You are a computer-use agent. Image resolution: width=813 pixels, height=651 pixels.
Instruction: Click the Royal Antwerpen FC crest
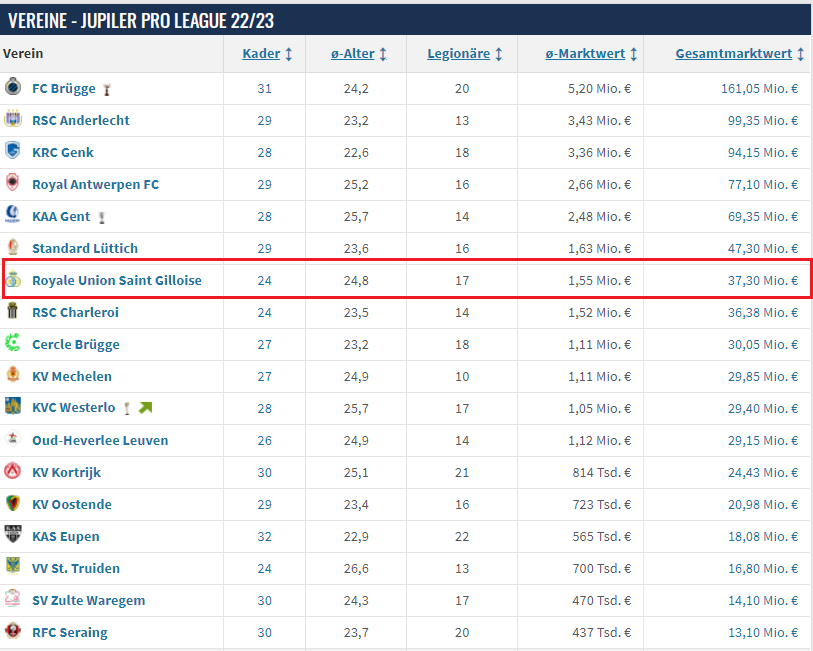point(13,182)
